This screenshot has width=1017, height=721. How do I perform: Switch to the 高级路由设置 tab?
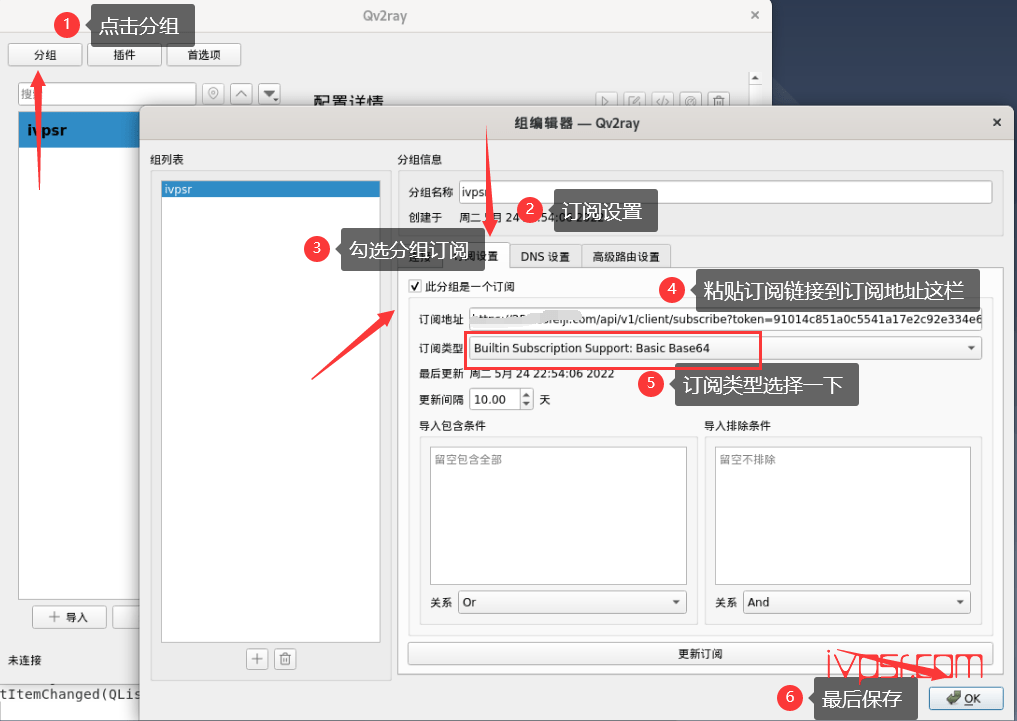[626, 257]
